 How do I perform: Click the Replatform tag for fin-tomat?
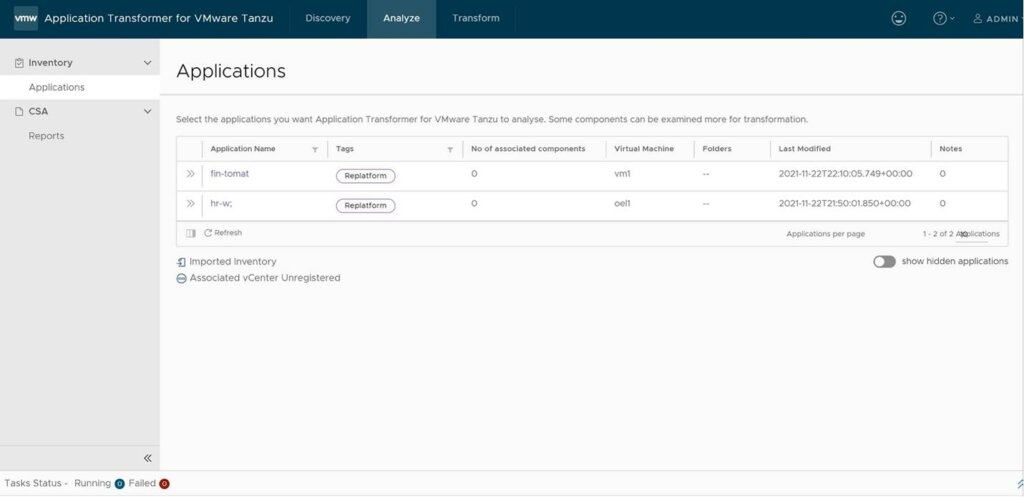[366, 176]
